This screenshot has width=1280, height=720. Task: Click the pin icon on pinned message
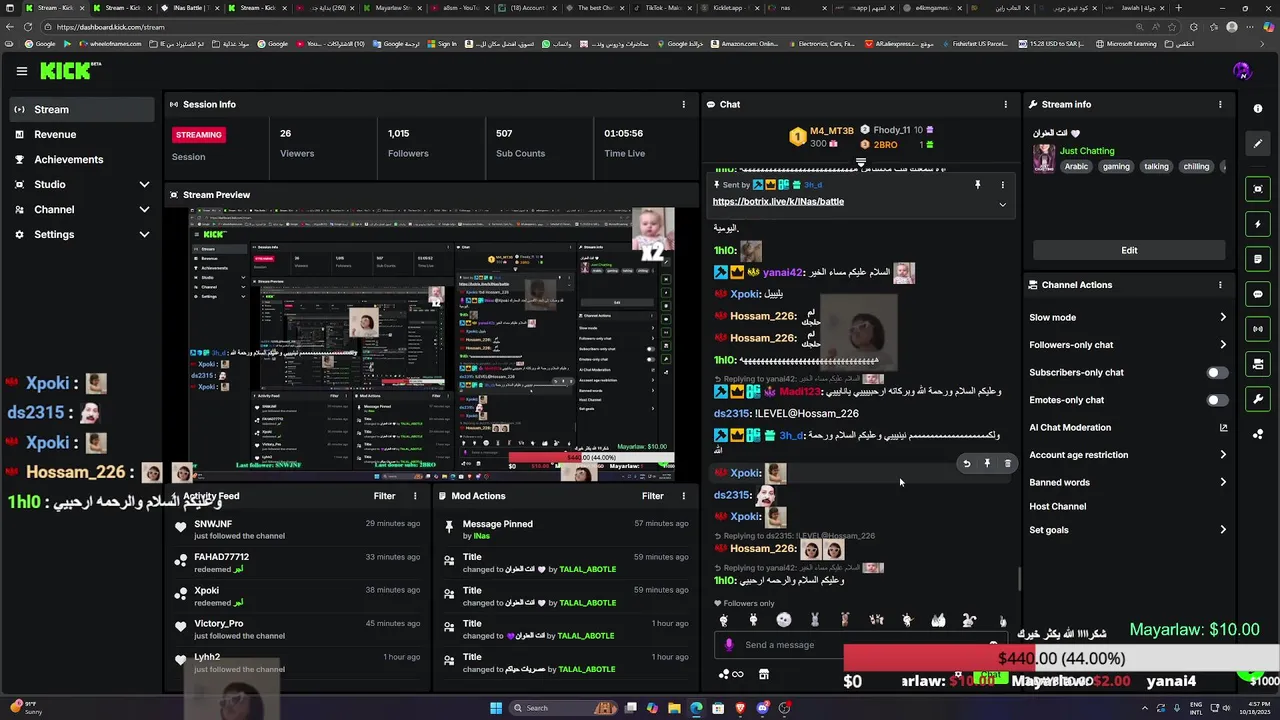click(977, 185)
